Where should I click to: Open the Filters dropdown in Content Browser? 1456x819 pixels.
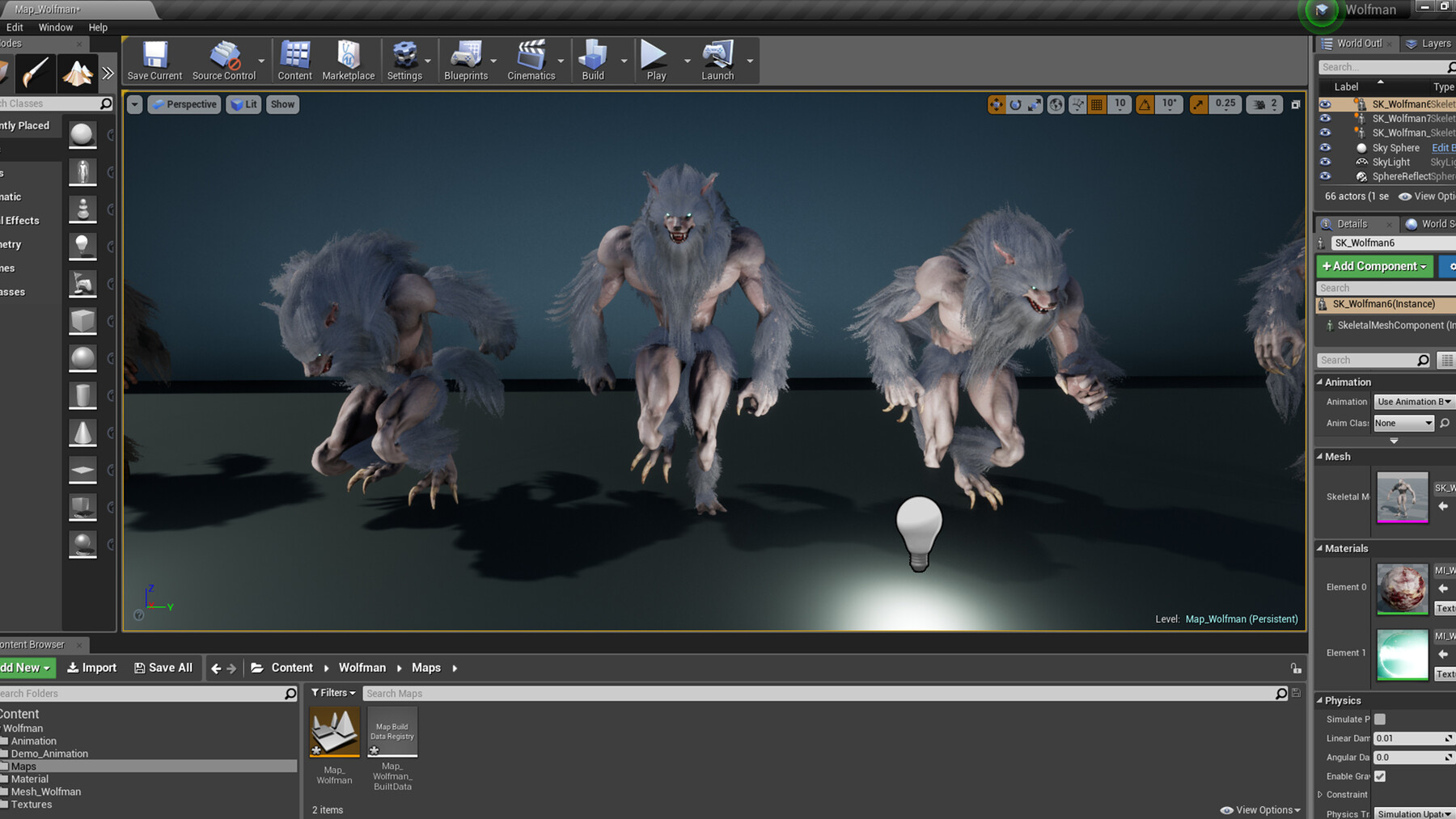(x=333, y=693)
